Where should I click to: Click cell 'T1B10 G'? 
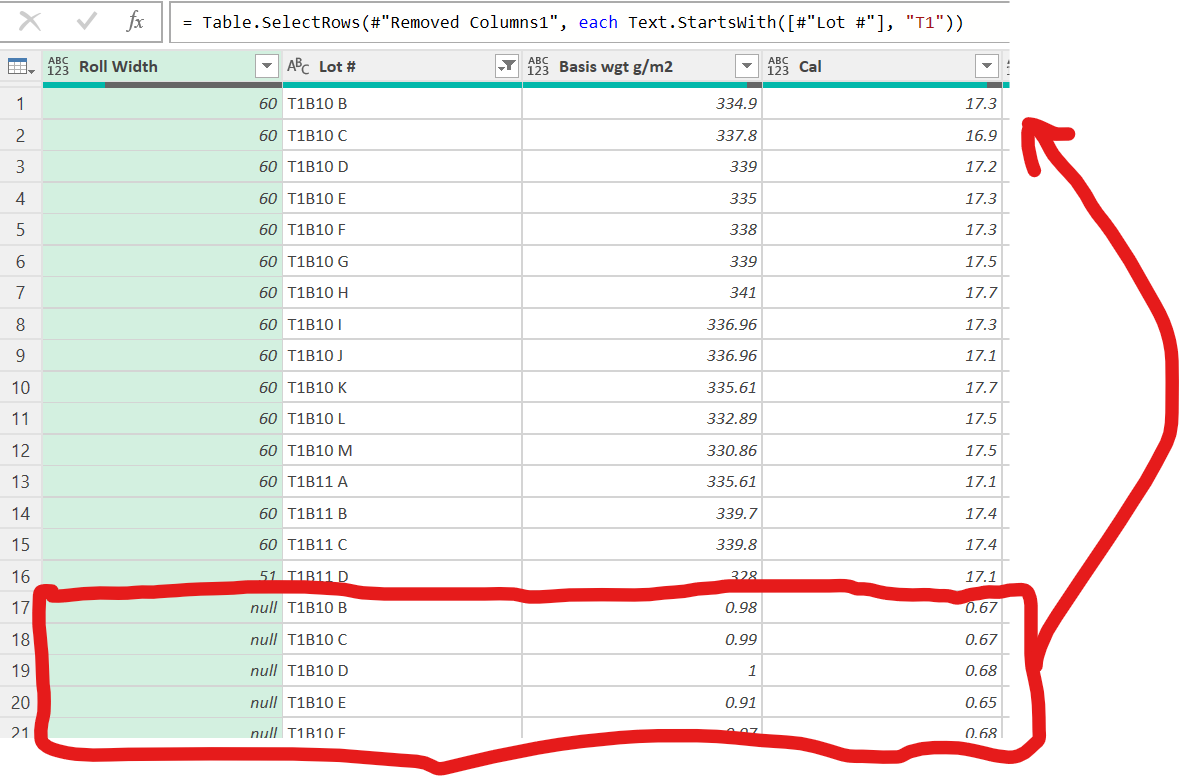pyautogui.click(x=402, y=261)
